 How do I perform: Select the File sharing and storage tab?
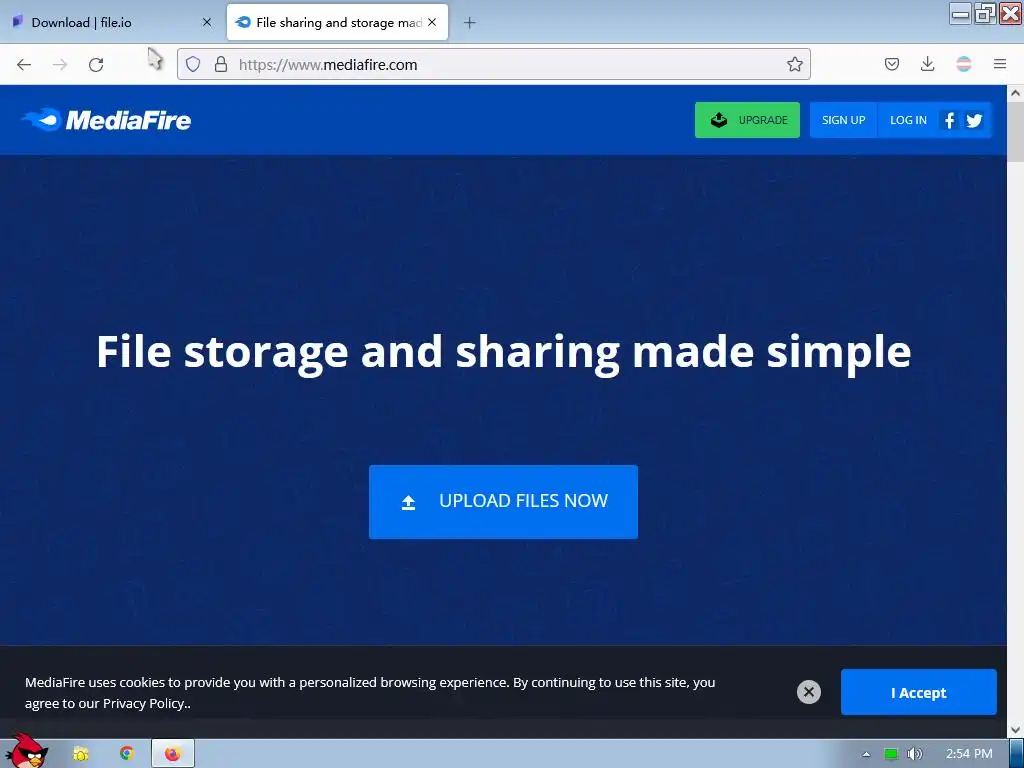click(x=338, y=22)
